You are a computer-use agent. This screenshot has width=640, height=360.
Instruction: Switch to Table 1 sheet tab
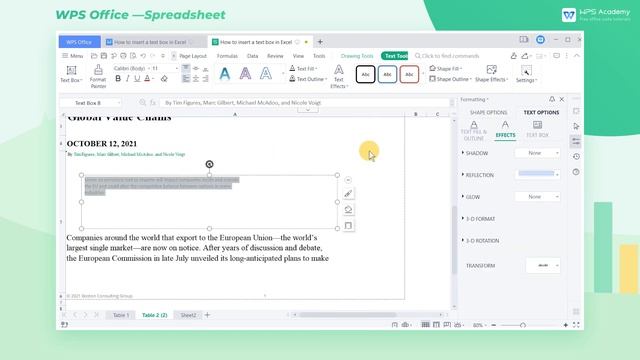(x=121, y=315)
